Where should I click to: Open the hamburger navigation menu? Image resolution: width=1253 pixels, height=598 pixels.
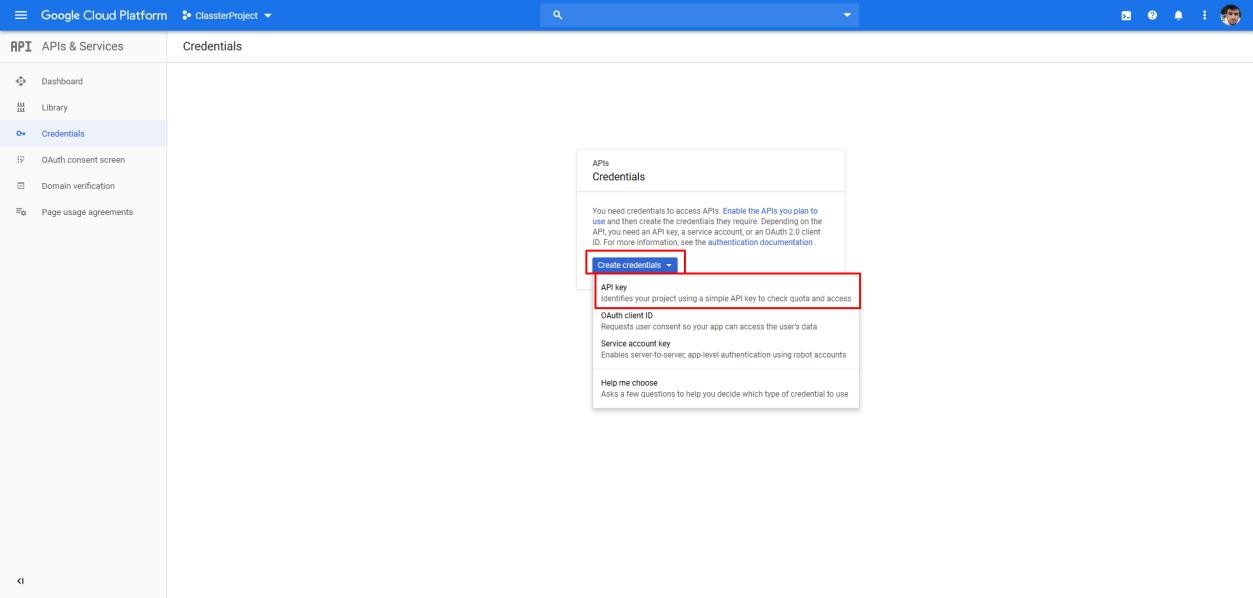click(20, 15)
